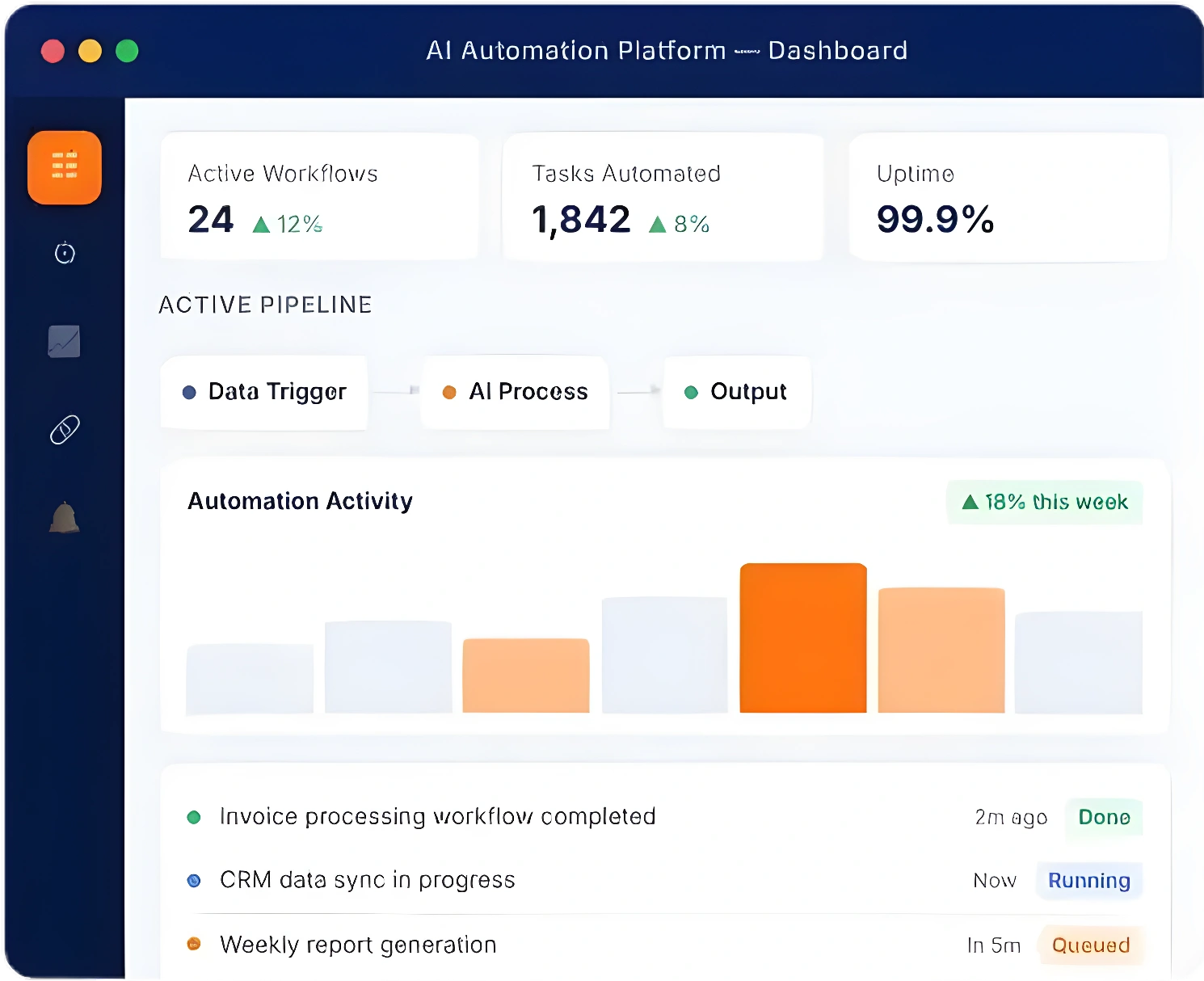Click blue status dot for CRM sync
This screenshot has width=1204, height=981.
point(194,881)
